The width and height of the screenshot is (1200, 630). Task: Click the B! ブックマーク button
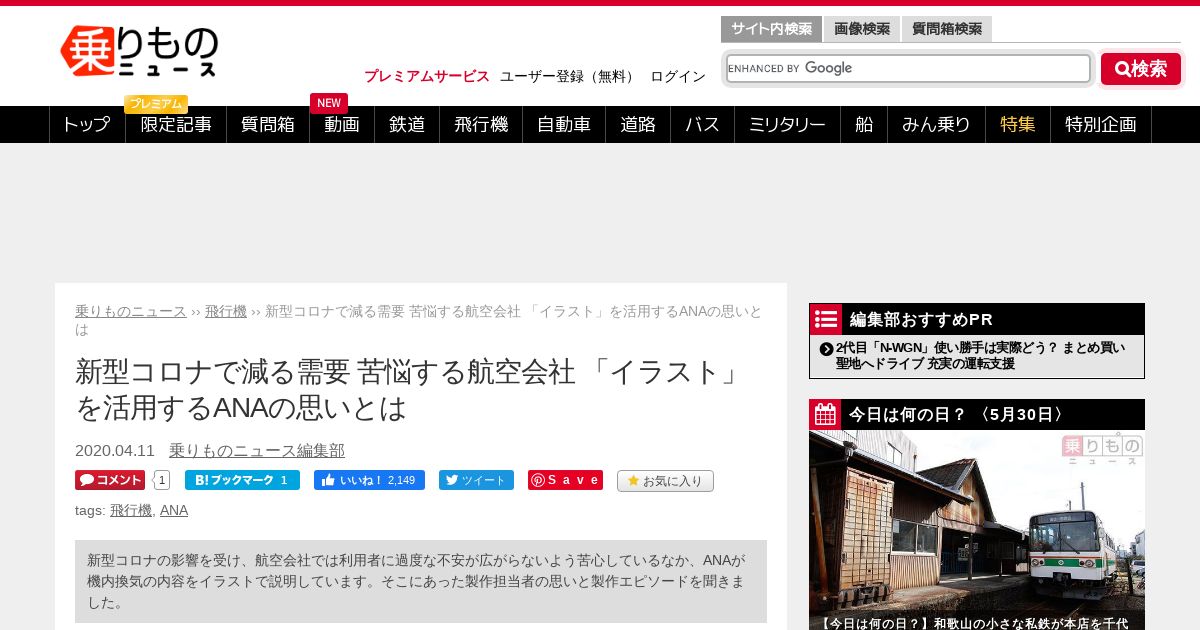tap(242, 480)
